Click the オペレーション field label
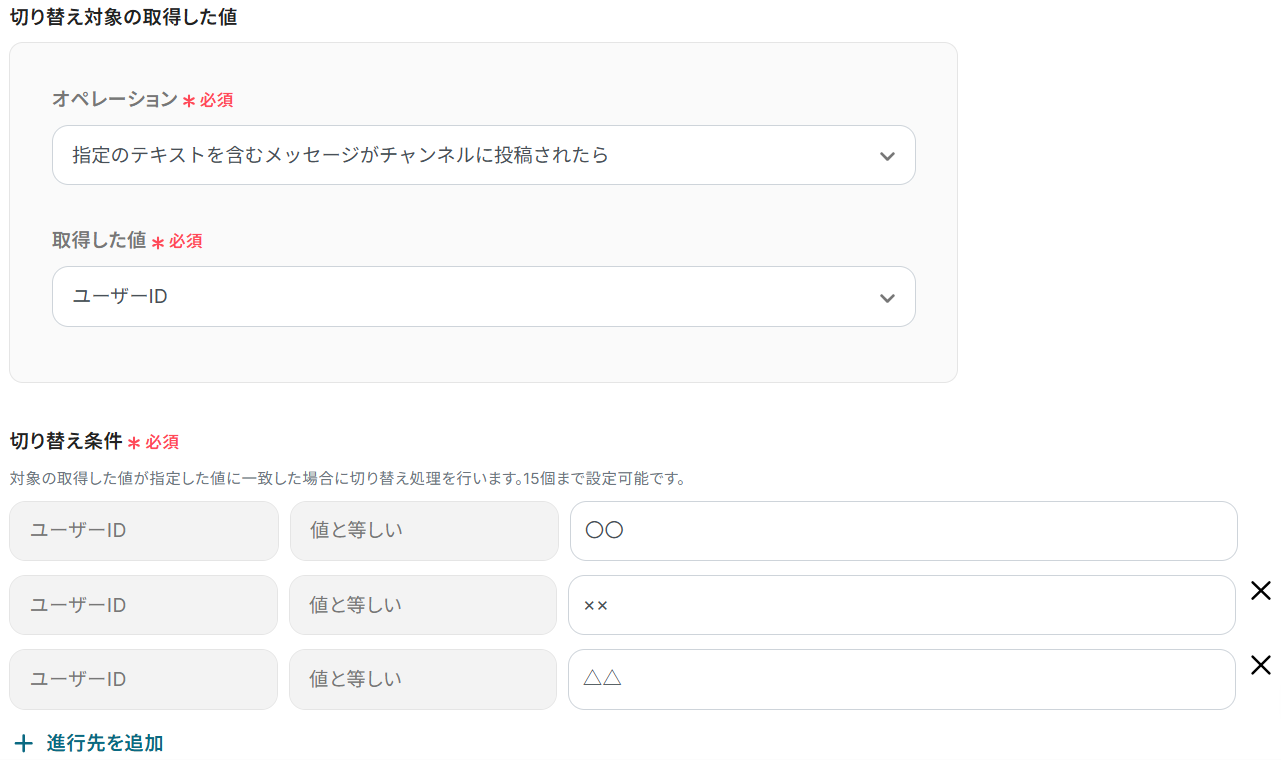This screenshot has width=1281, height=760. 114,99
